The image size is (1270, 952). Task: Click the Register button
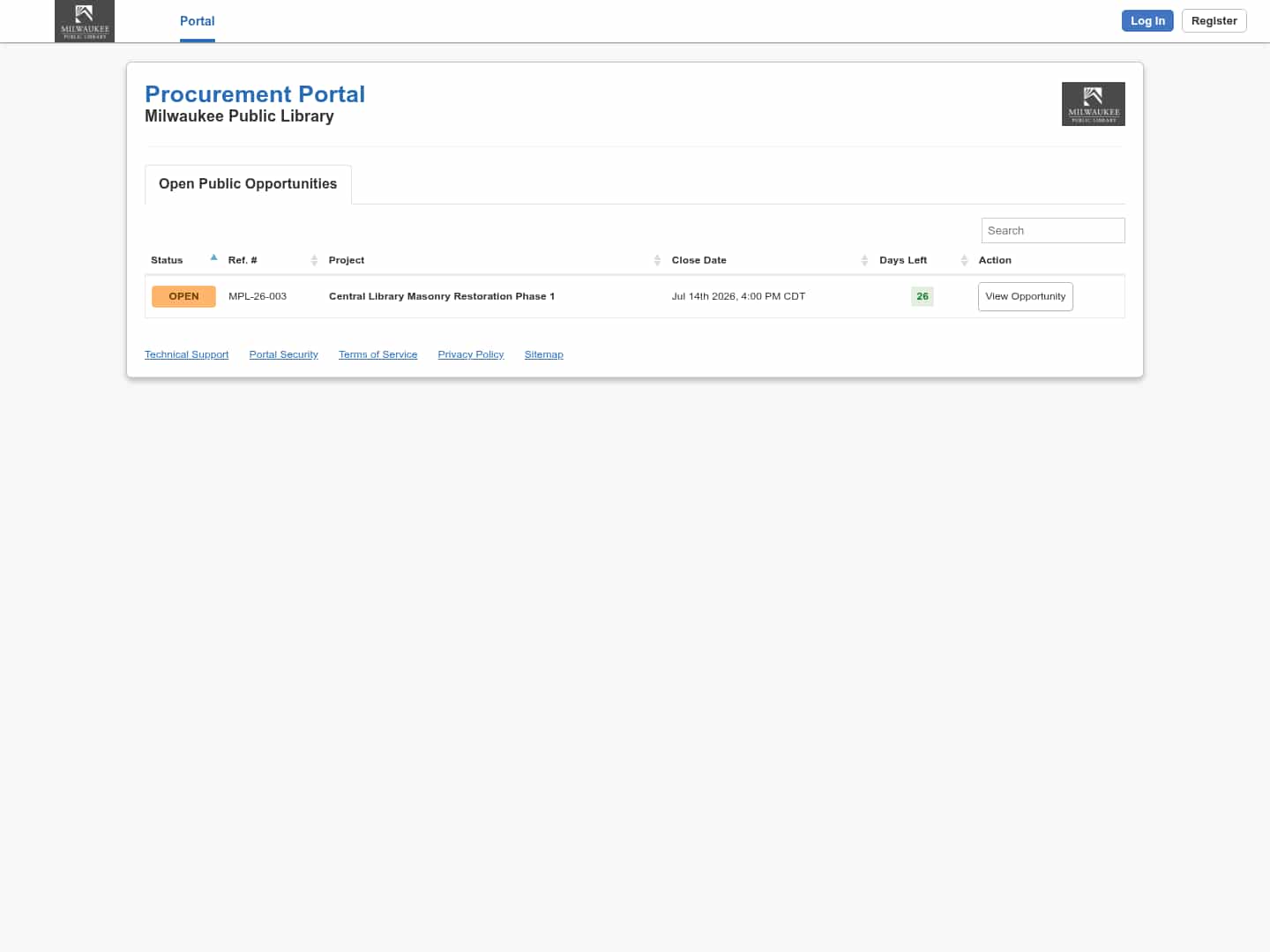point(1214,21)
